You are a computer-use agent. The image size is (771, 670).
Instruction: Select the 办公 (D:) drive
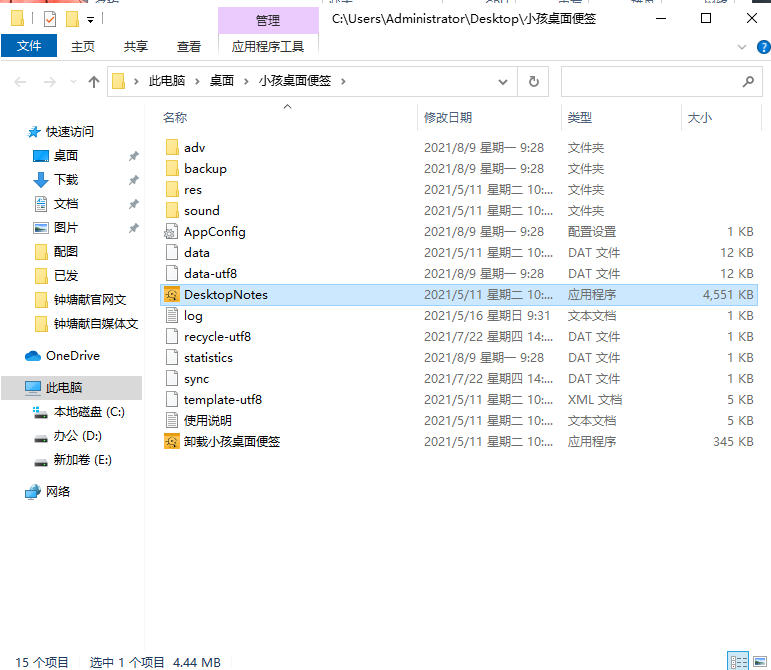tap(78, 436)
